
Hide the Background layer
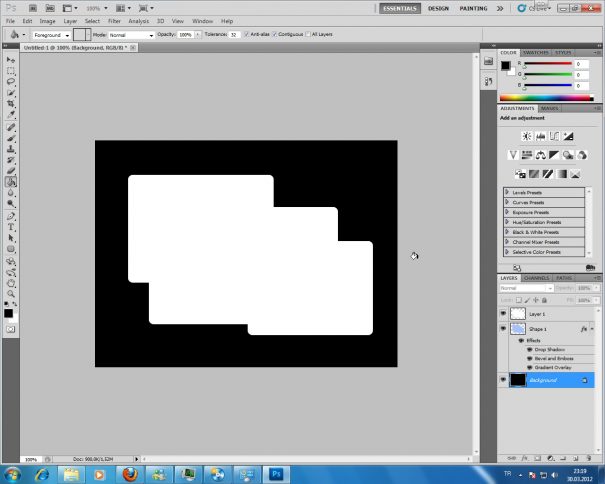tap(503, 380)
